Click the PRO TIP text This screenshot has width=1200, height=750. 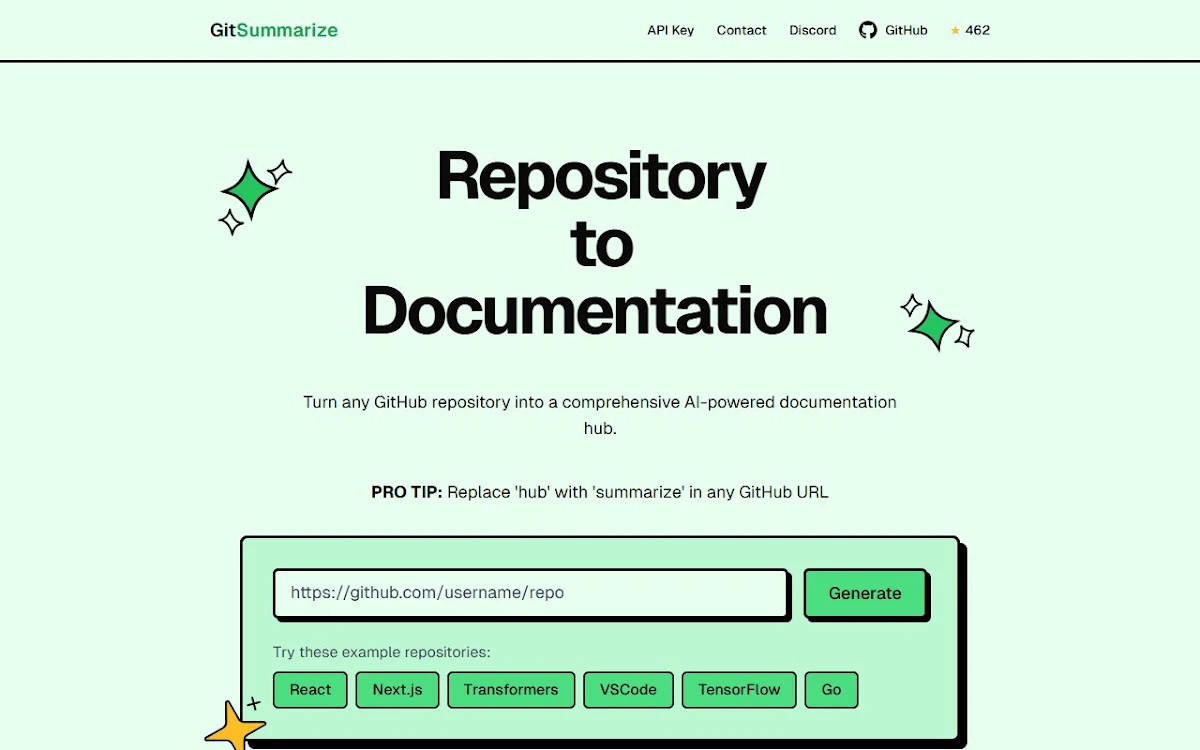click(x=600, y=492)
